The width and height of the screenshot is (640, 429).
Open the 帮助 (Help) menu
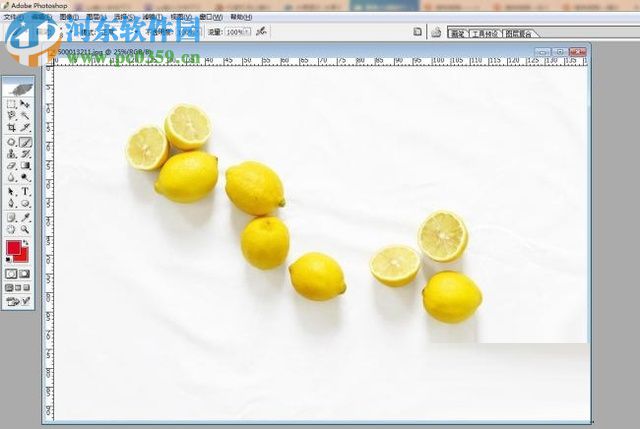[241, 17]
